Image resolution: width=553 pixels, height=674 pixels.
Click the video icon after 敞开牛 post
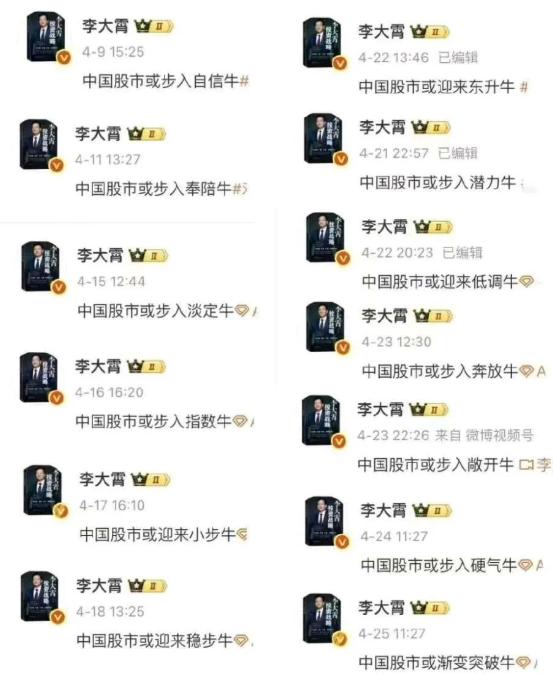click(x=526, y=465)
